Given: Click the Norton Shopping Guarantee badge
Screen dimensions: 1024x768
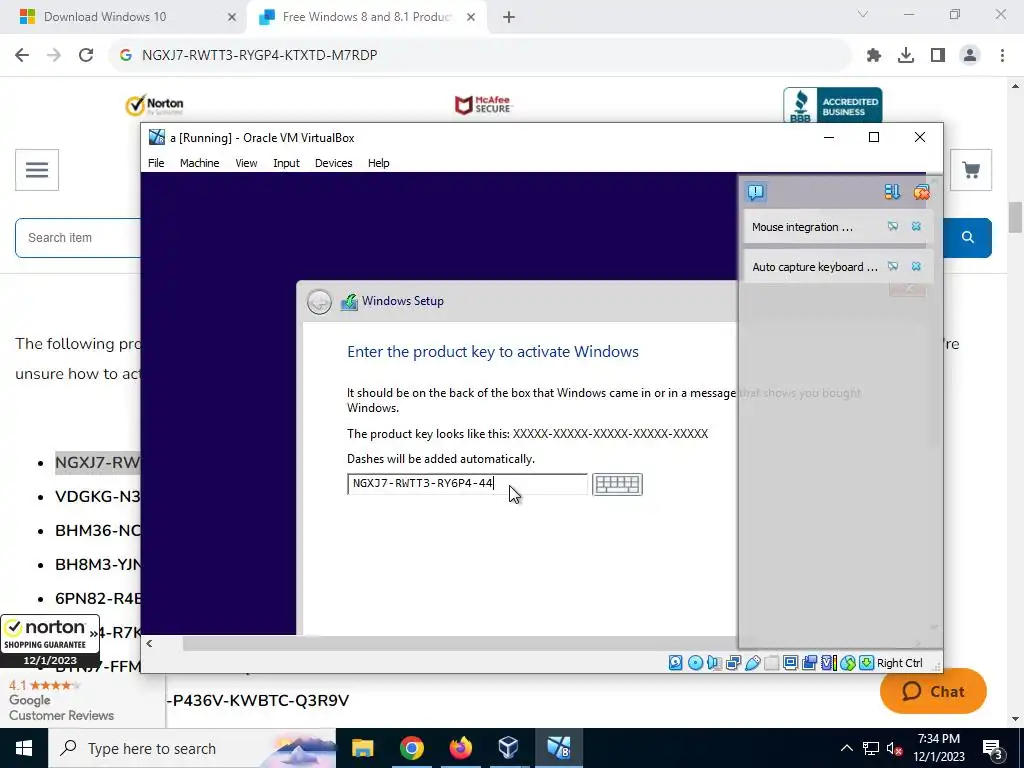Looking at the screenshot, I should coord(50,641).
